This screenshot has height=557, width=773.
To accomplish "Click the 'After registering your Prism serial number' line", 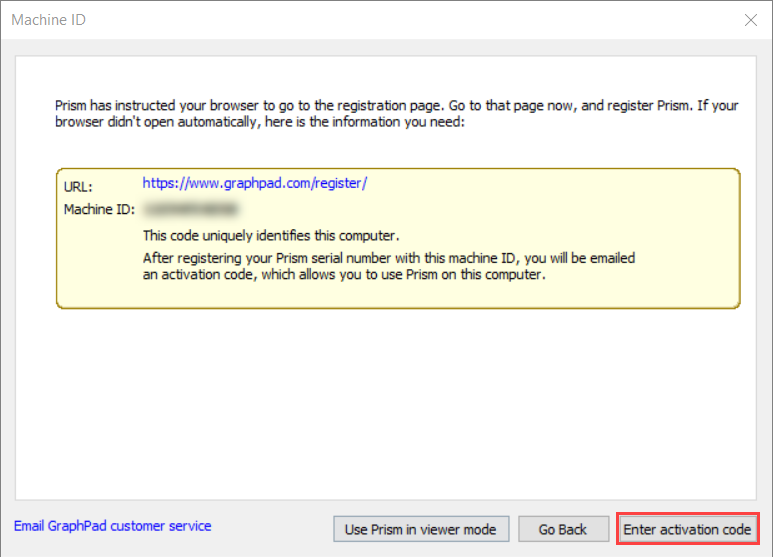I will (389, 258).
